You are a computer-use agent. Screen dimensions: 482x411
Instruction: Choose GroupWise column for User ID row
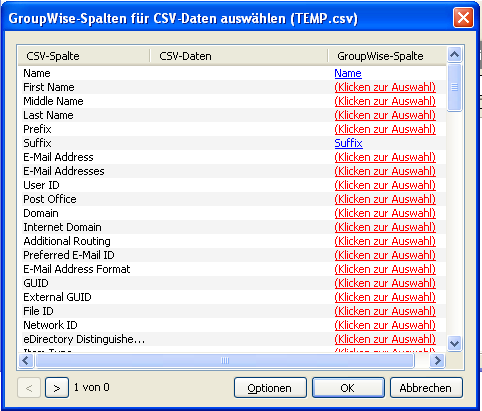[385, 185]
